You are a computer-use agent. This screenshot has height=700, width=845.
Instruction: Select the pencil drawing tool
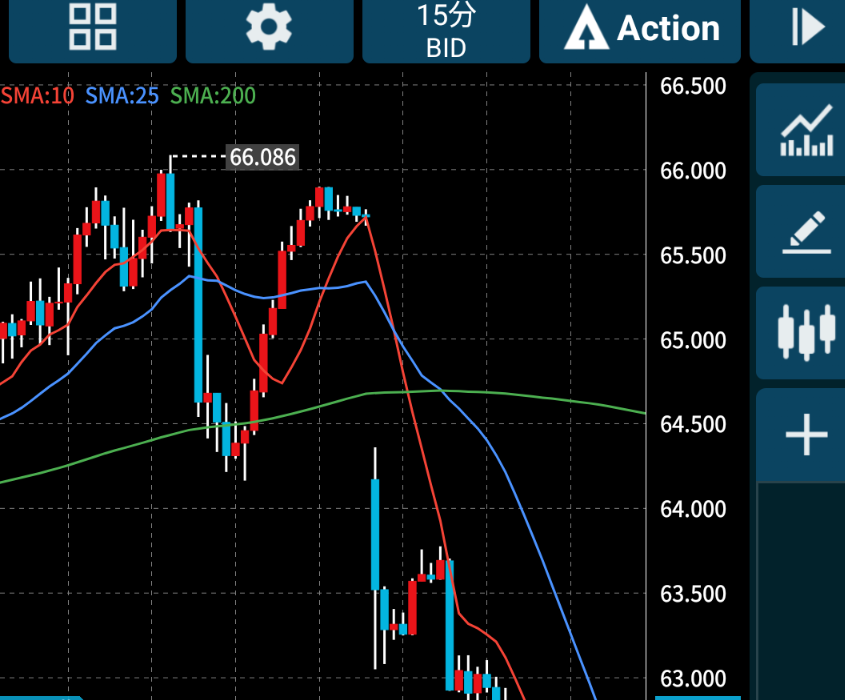point(806,232)
